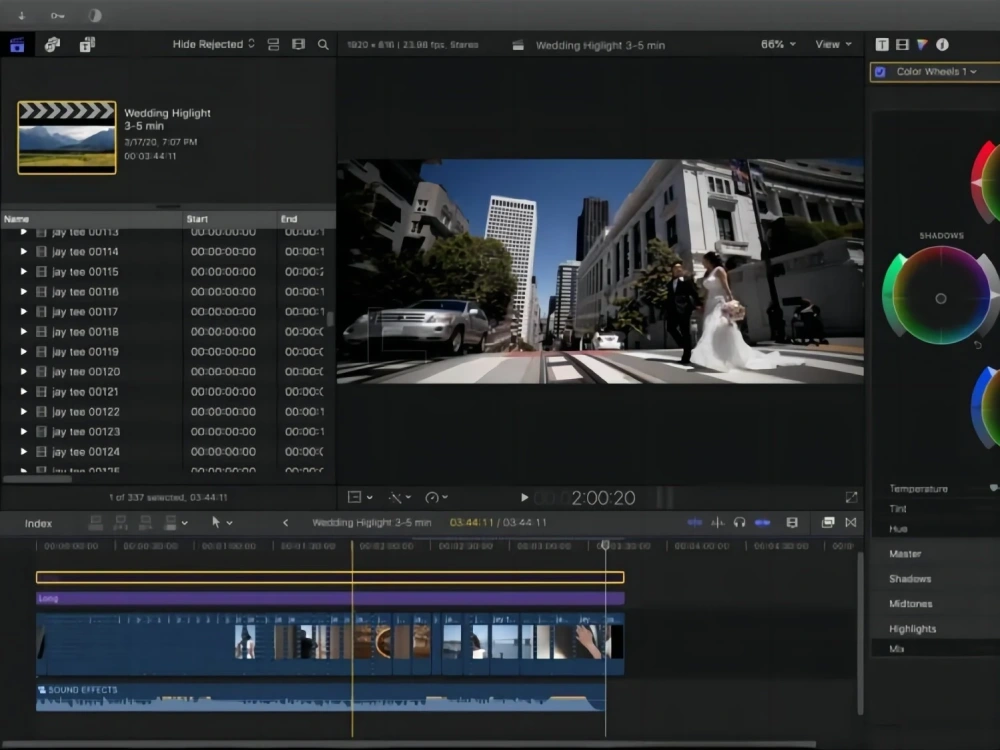
Task: Click the background tasks circle icon
Action: coord(94,15)
